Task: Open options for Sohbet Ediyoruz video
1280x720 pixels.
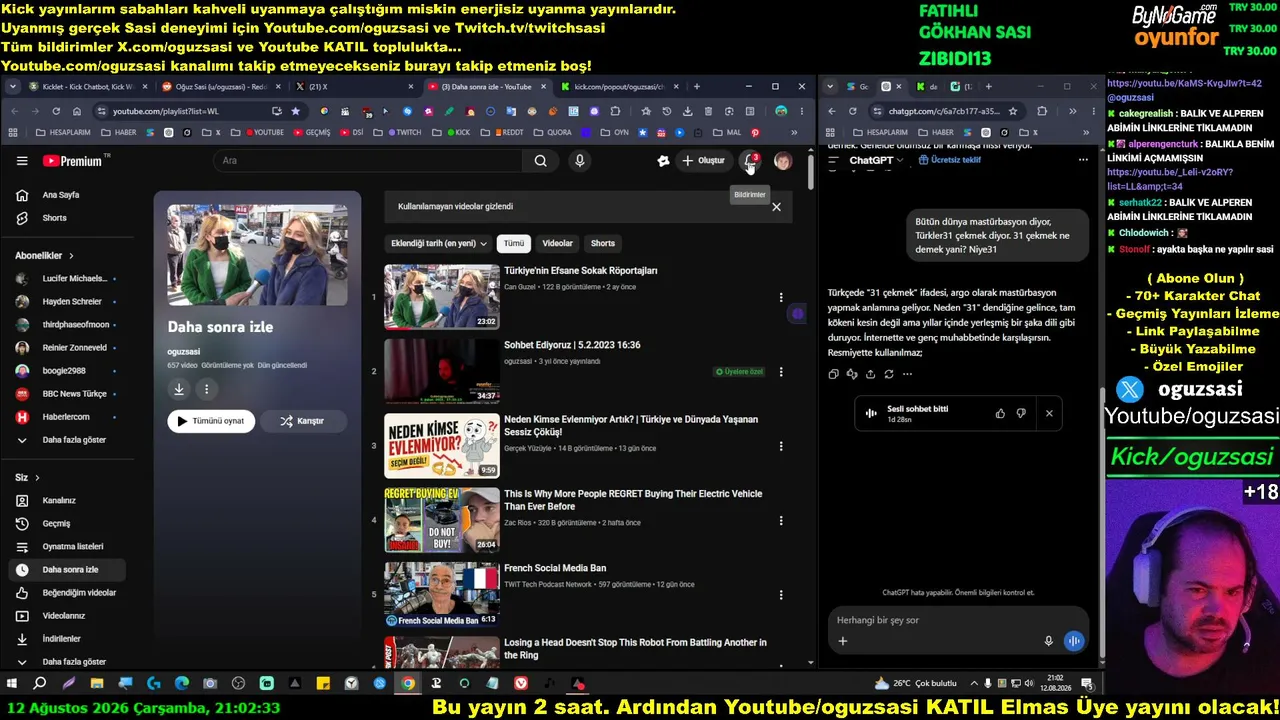Action: 781,372
